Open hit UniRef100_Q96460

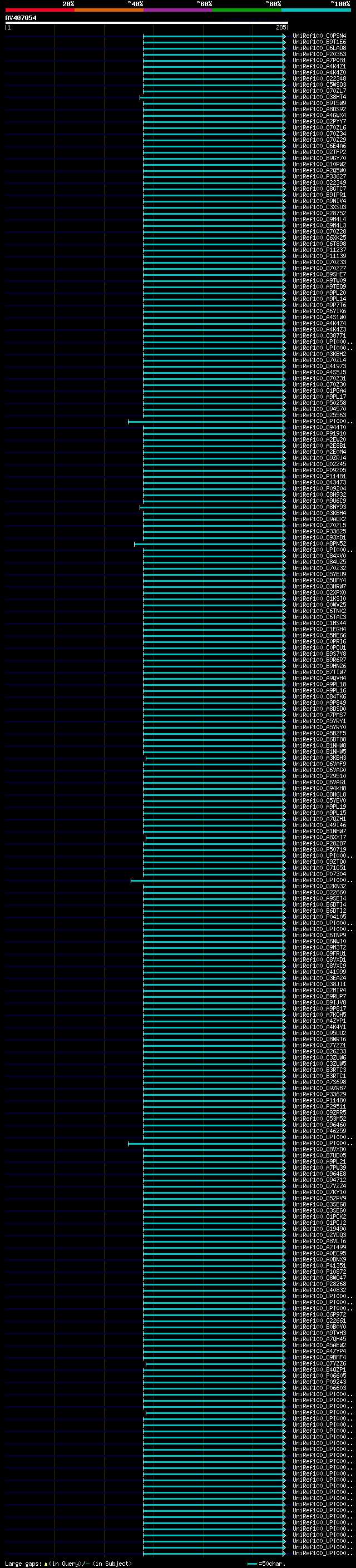pyautogui.click(x=319, y=1125)
